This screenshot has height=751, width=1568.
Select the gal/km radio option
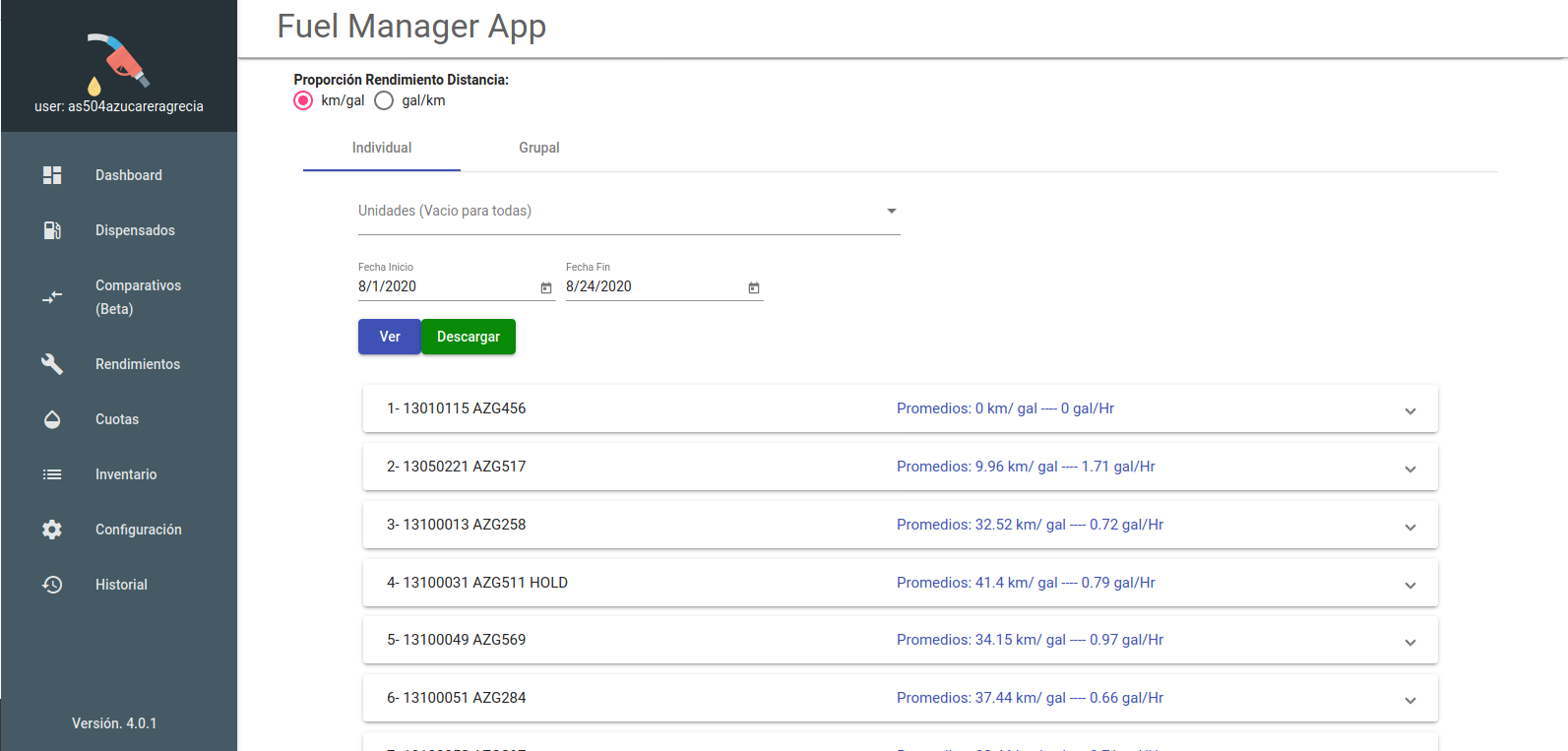[384, 100]
